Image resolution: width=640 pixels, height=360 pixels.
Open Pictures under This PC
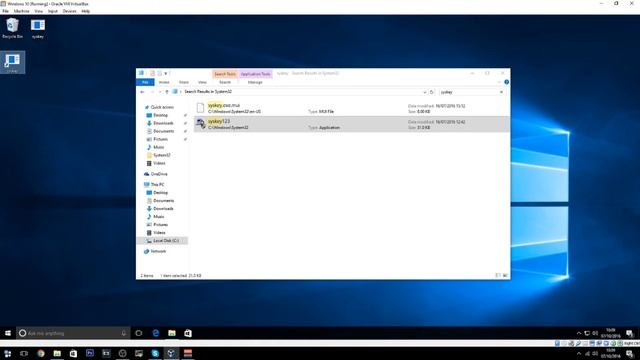[160, 224]
